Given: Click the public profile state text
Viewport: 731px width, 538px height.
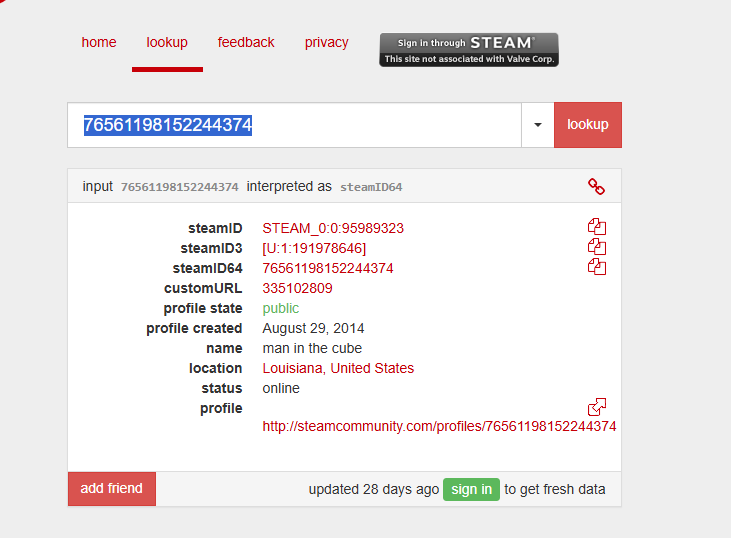Looking at the screenshot, I should click(x=281, y=309).
